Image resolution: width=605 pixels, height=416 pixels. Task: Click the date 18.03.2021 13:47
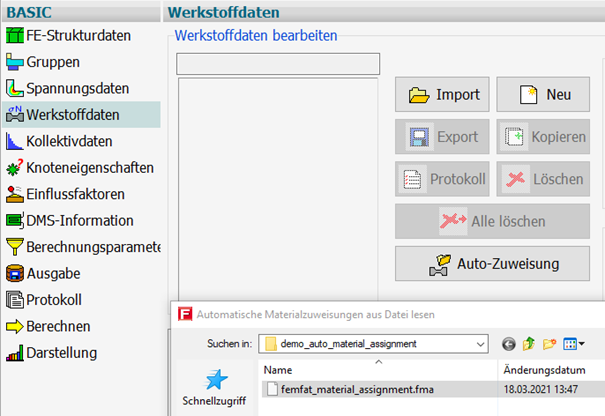(x=541, y=389)
